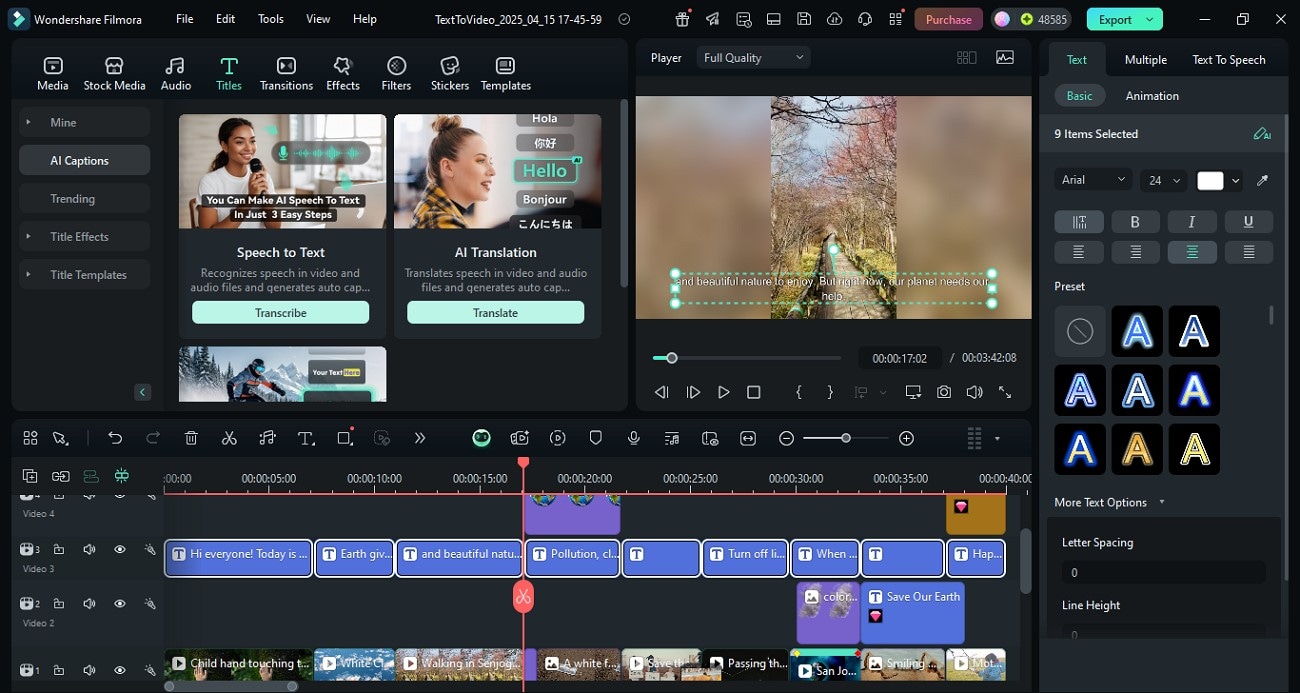Open the Stock Media tab
Screen dimensions: 1300x693
[114, 74]
